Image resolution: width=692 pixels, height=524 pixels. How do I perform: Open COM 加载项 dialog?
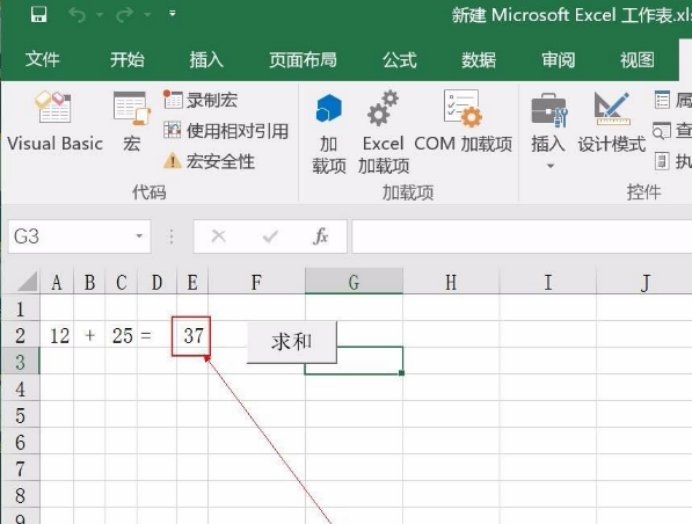coord(463,121)
